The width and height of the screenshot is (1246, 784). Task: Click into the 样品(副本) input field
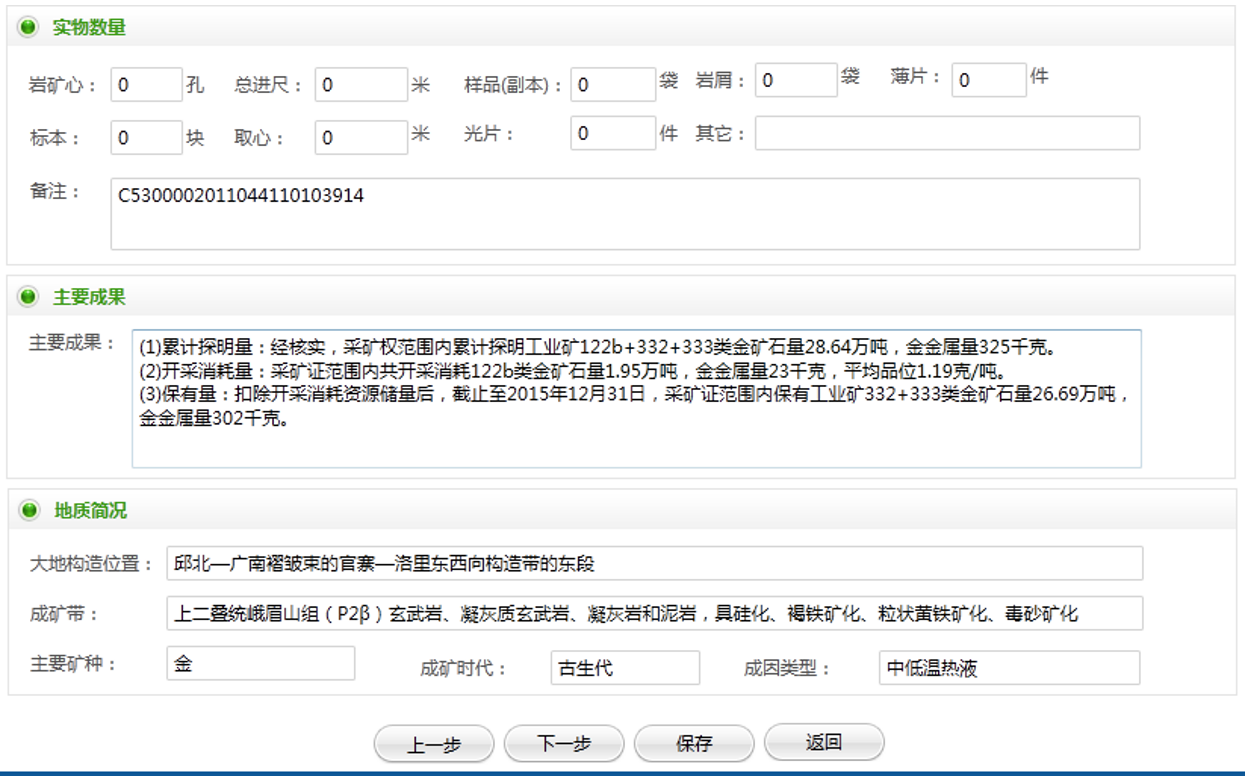coord(613,85)
